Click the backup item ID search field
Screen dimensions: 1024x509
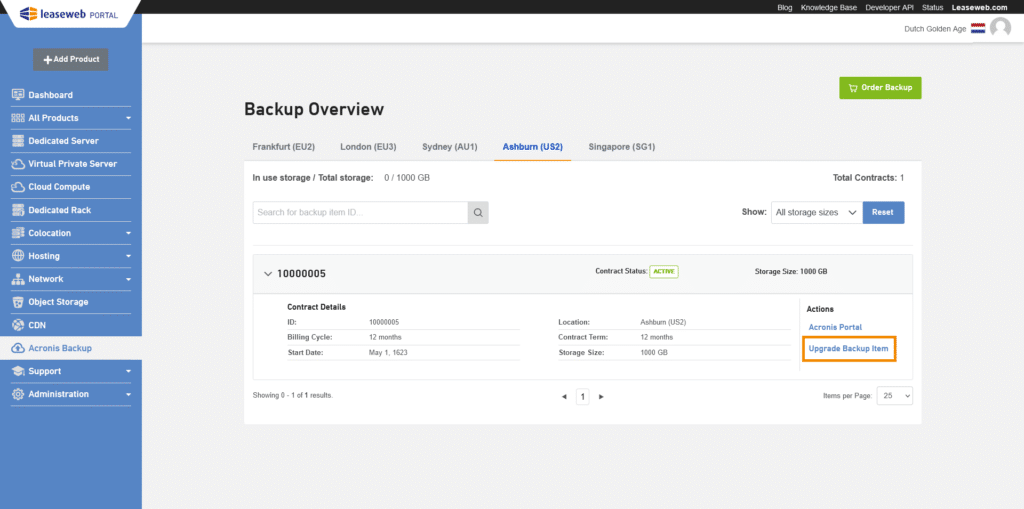(360, 212)
